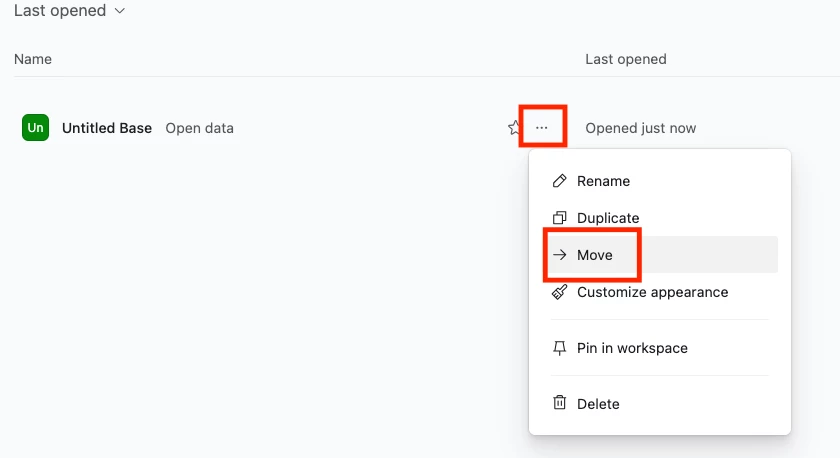Screen dimensions: 840x458
Task: Click the Name column header
Action: pyautogui.click(x=33, y=59)
